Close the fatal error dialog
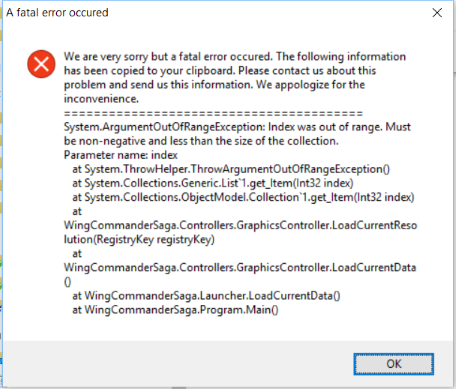The width and height of the screenshot is (456, 389). click(437, 13)
